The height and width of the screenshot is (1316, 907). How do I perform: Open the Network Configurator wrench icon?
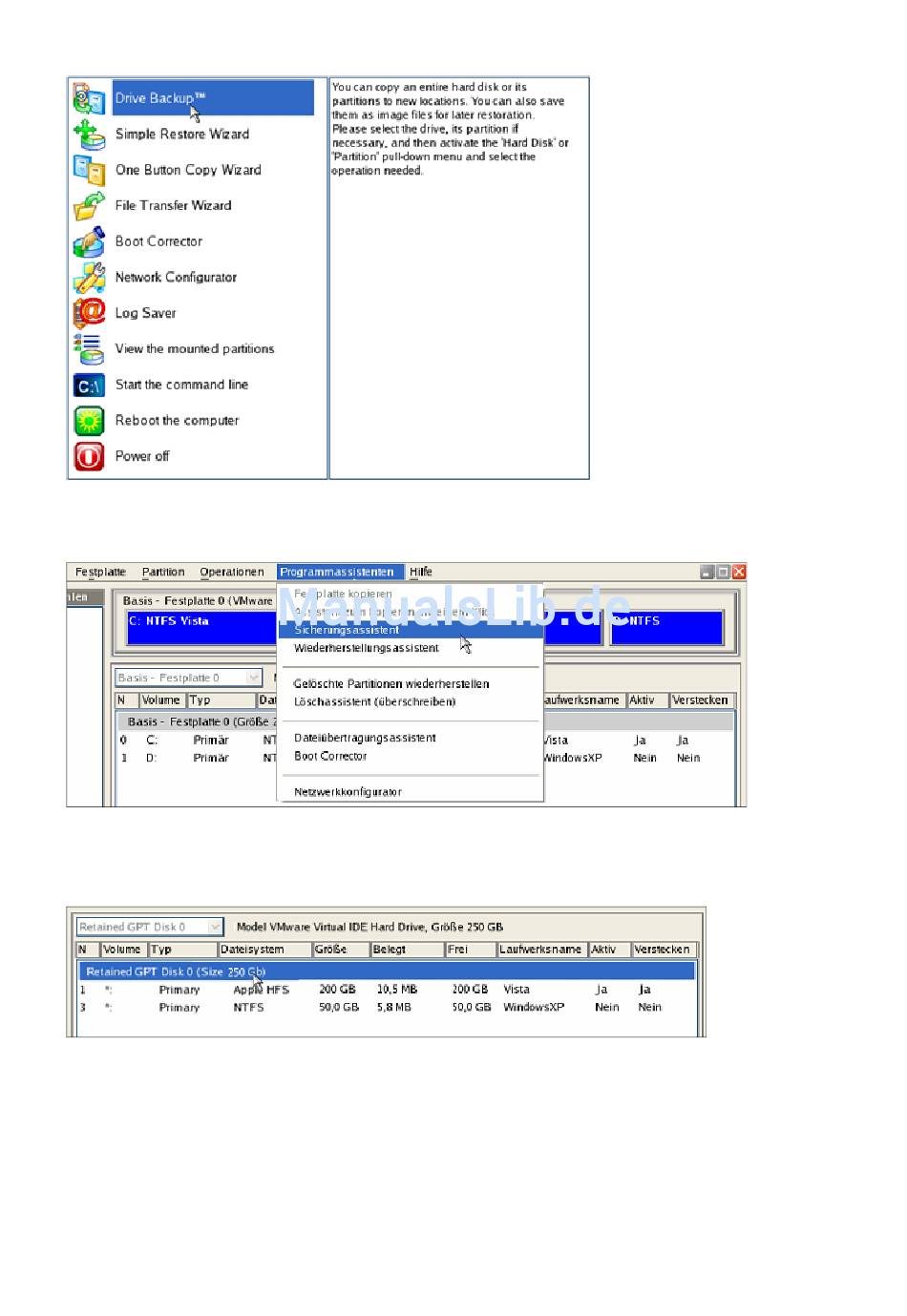click(x=89, y=278)
